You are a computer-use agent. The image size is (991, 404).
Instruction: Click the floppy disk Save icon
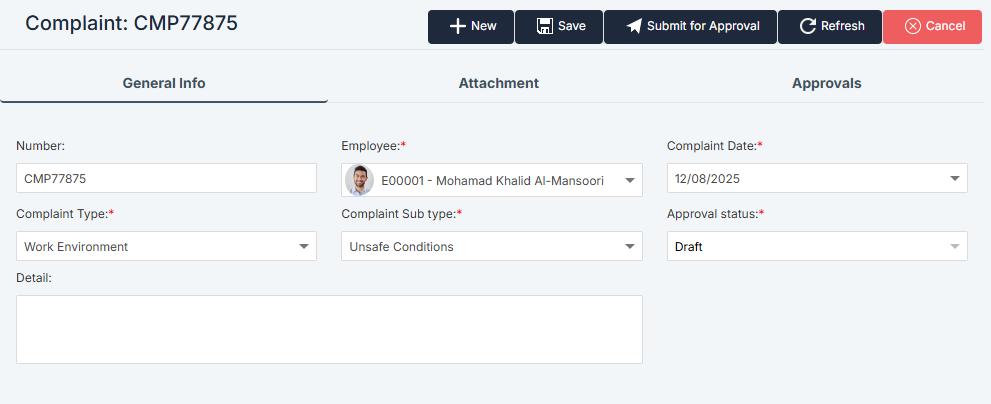coord(545,26)
